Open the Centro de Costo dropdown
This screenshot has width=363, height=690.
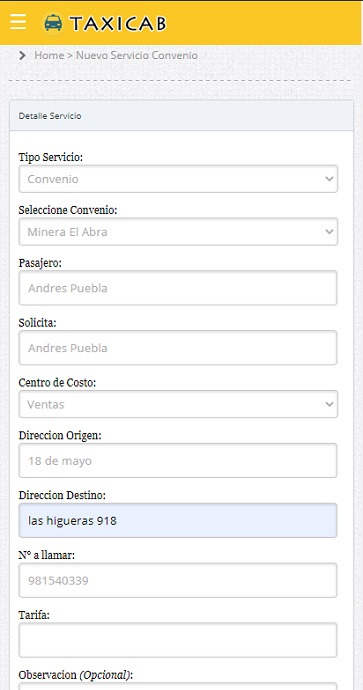[x=178, y=404]
